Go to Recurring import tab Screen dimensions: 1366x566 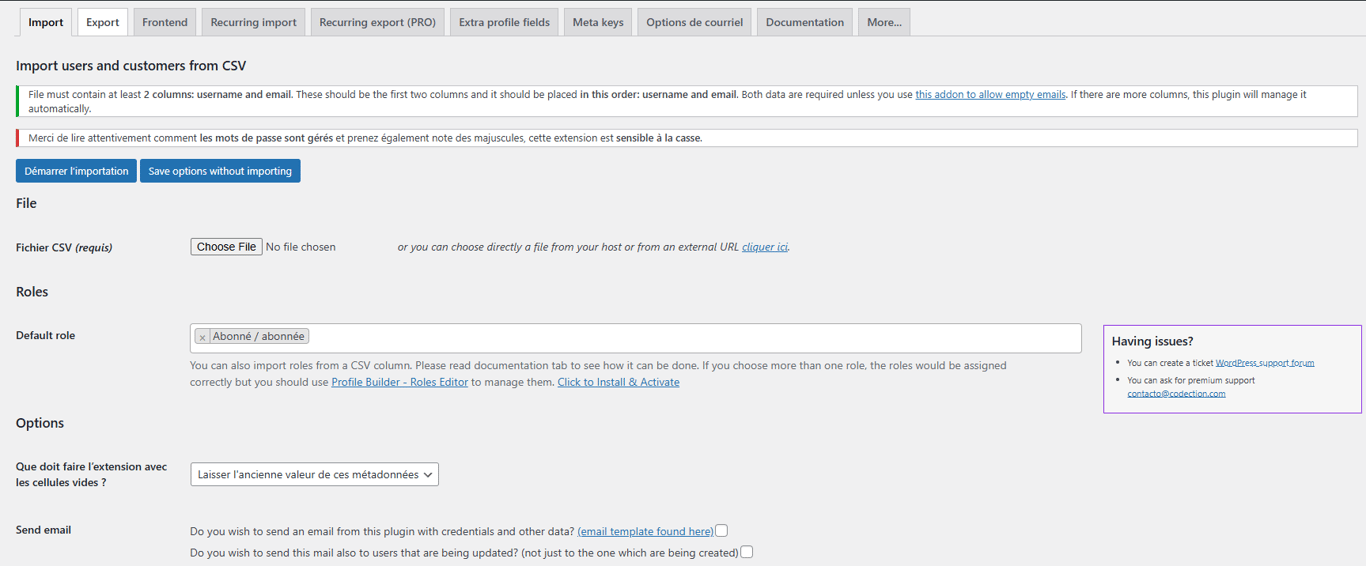point(253,22)
